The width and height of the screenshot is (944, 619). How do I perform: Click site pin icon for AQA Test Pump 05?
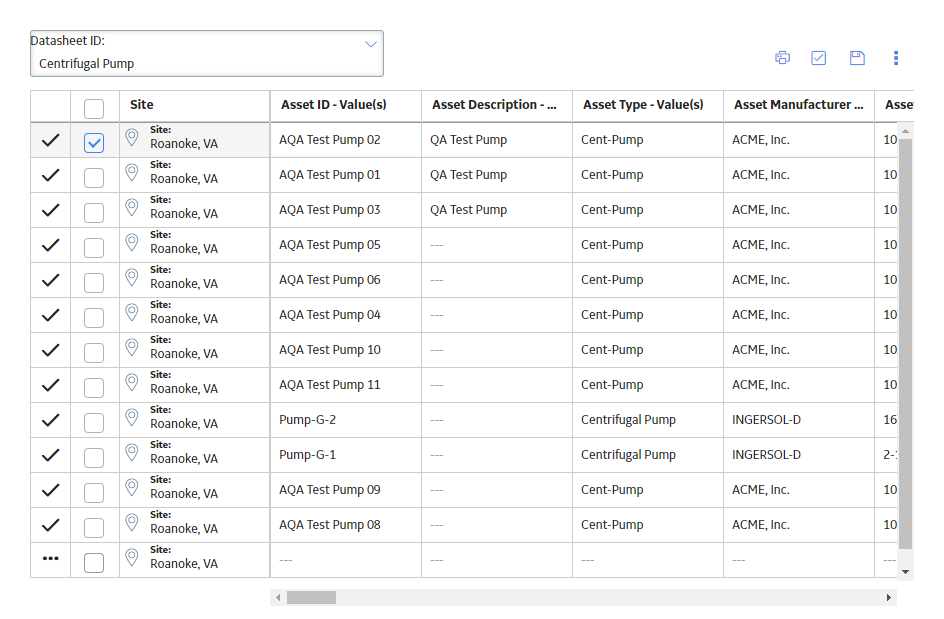(132, 243)
